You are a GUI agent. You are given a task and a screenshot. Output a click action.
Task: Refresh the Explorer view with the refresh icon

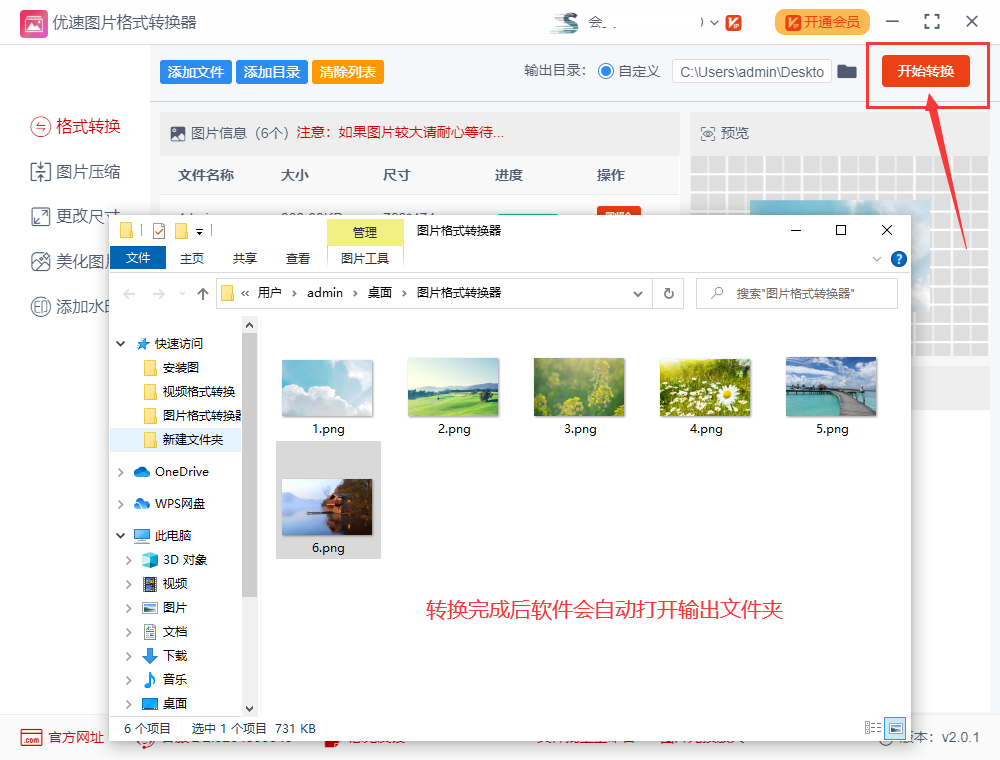[x=668, y=293]
